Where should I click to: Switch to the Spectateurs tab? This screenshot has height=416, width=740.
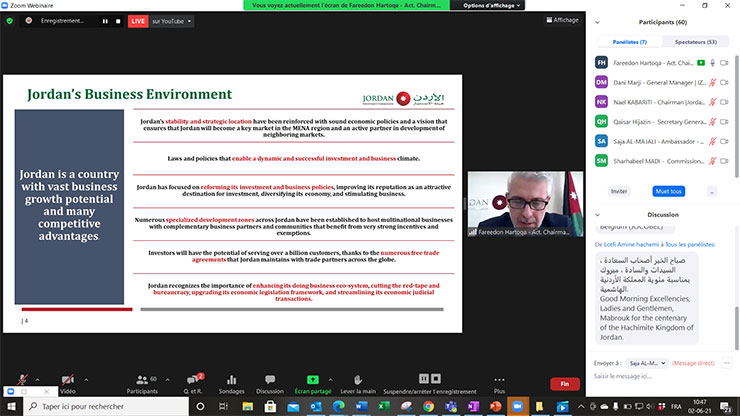coord(696,42)
